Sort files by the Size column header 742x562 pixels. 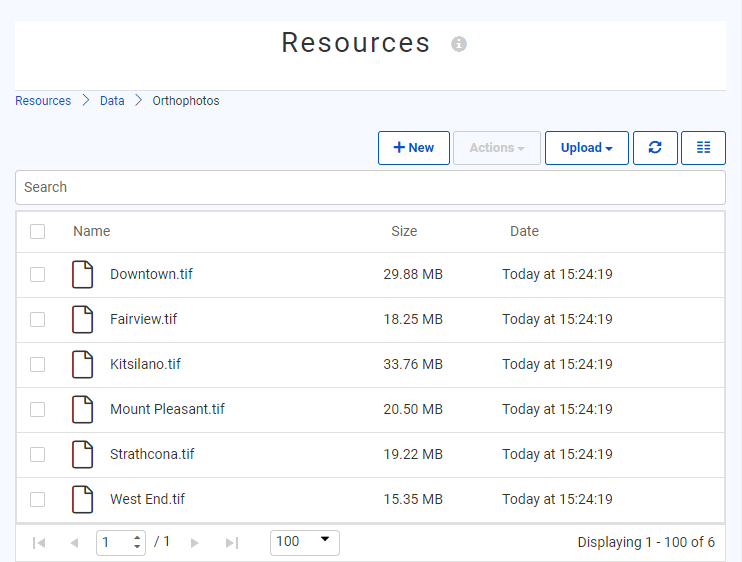[404, 232]
